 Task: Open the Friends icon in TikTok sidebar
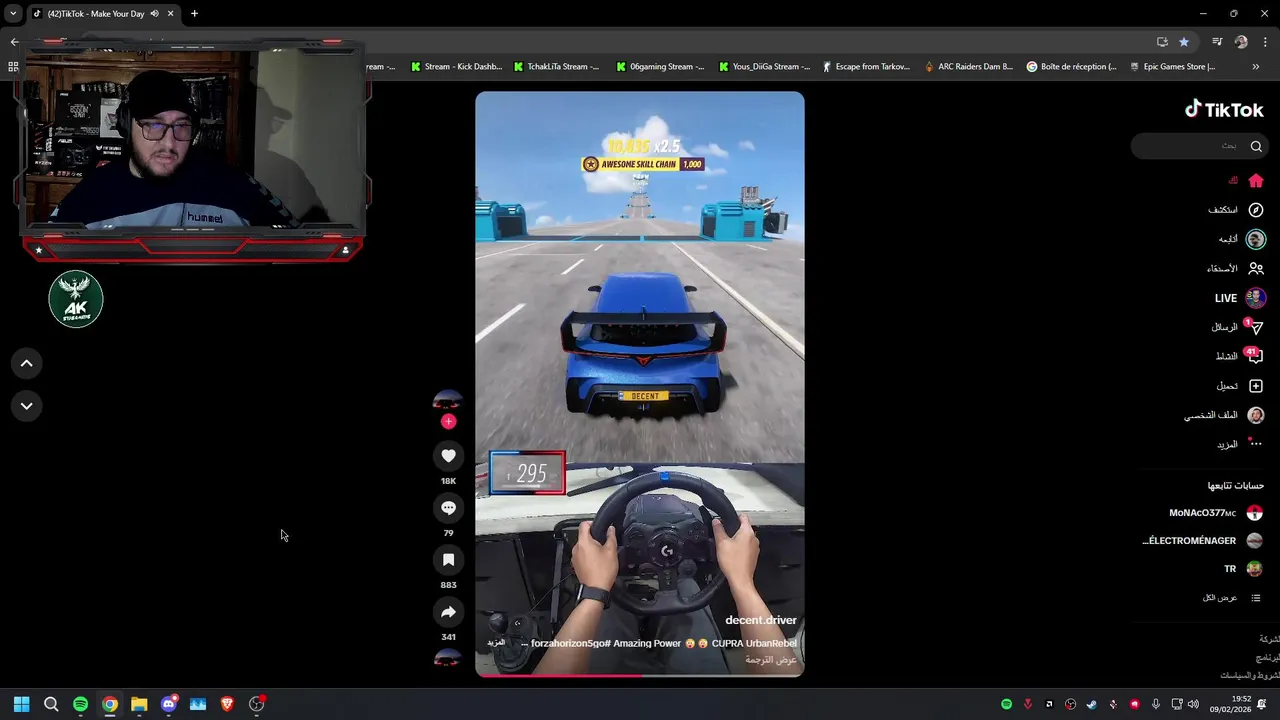[x=1256, y=268]
